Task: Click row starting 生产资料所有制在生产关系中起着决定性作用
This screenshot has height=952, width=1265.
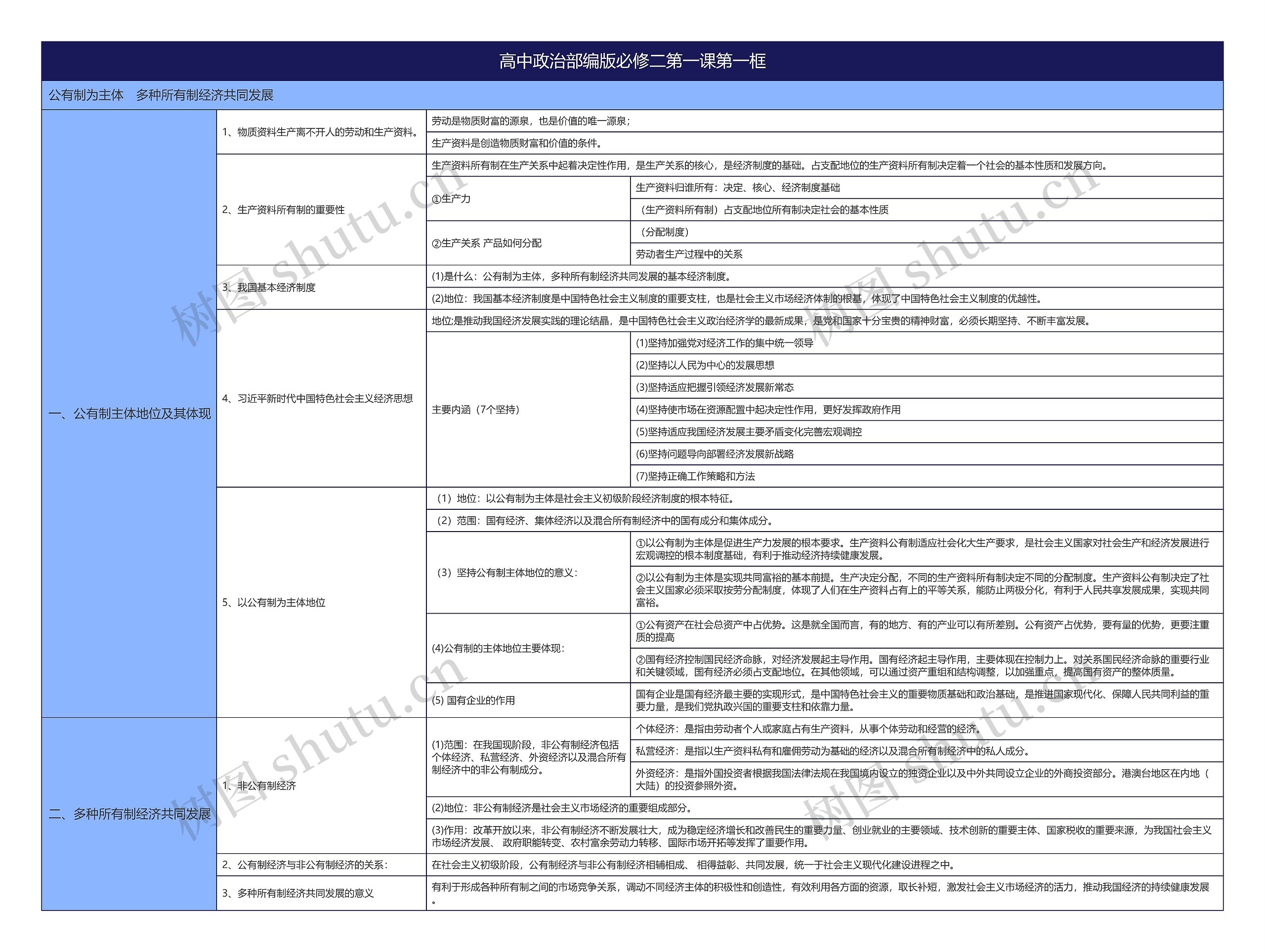Action: [825, 166]
